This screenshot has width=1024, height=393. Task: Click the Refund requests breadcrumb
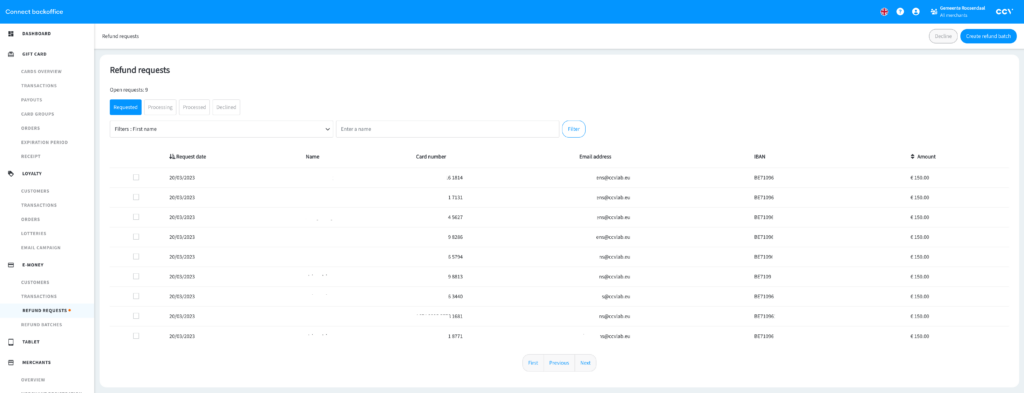120,37
